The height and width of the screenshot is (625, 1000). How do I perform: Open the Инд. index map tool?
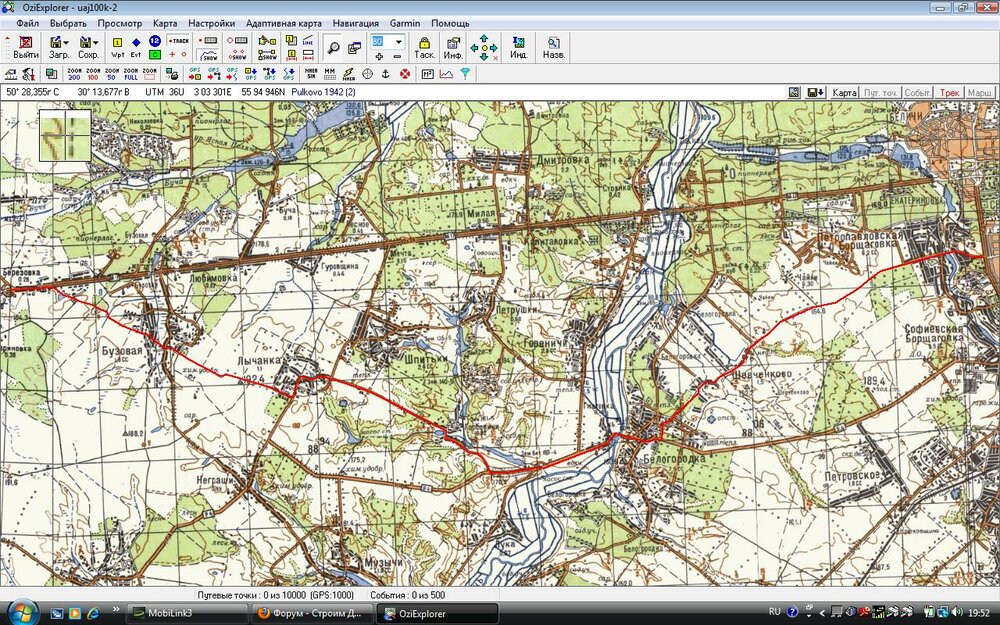518,47
